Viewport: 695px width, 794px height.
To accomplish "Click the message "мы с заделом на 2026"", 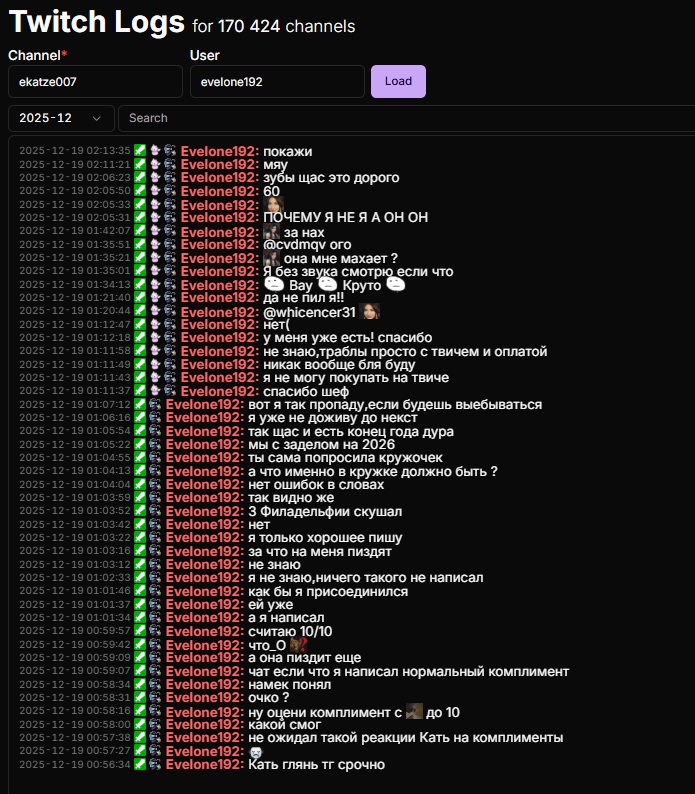I will (x=321, y=444).
